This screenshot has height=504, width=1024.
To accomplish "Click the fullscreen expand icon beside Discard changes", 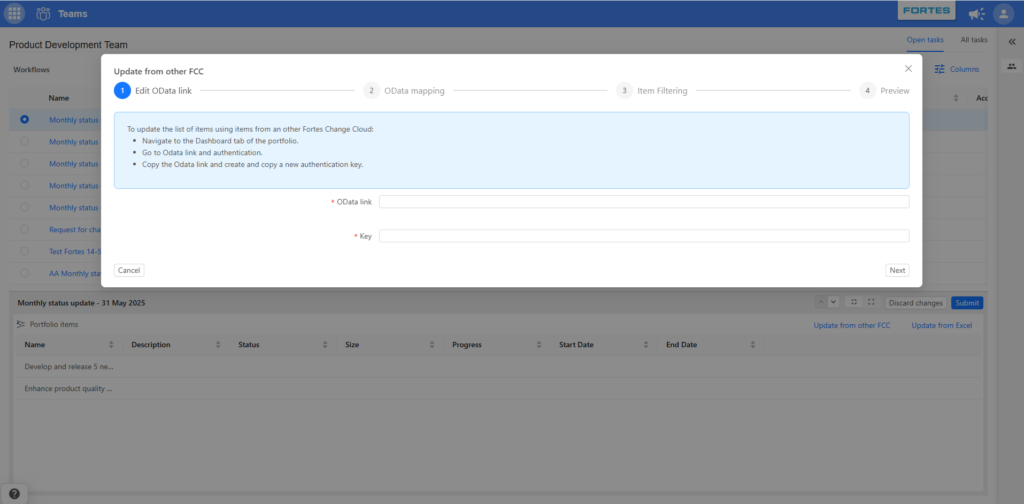I will pos(871,302).
